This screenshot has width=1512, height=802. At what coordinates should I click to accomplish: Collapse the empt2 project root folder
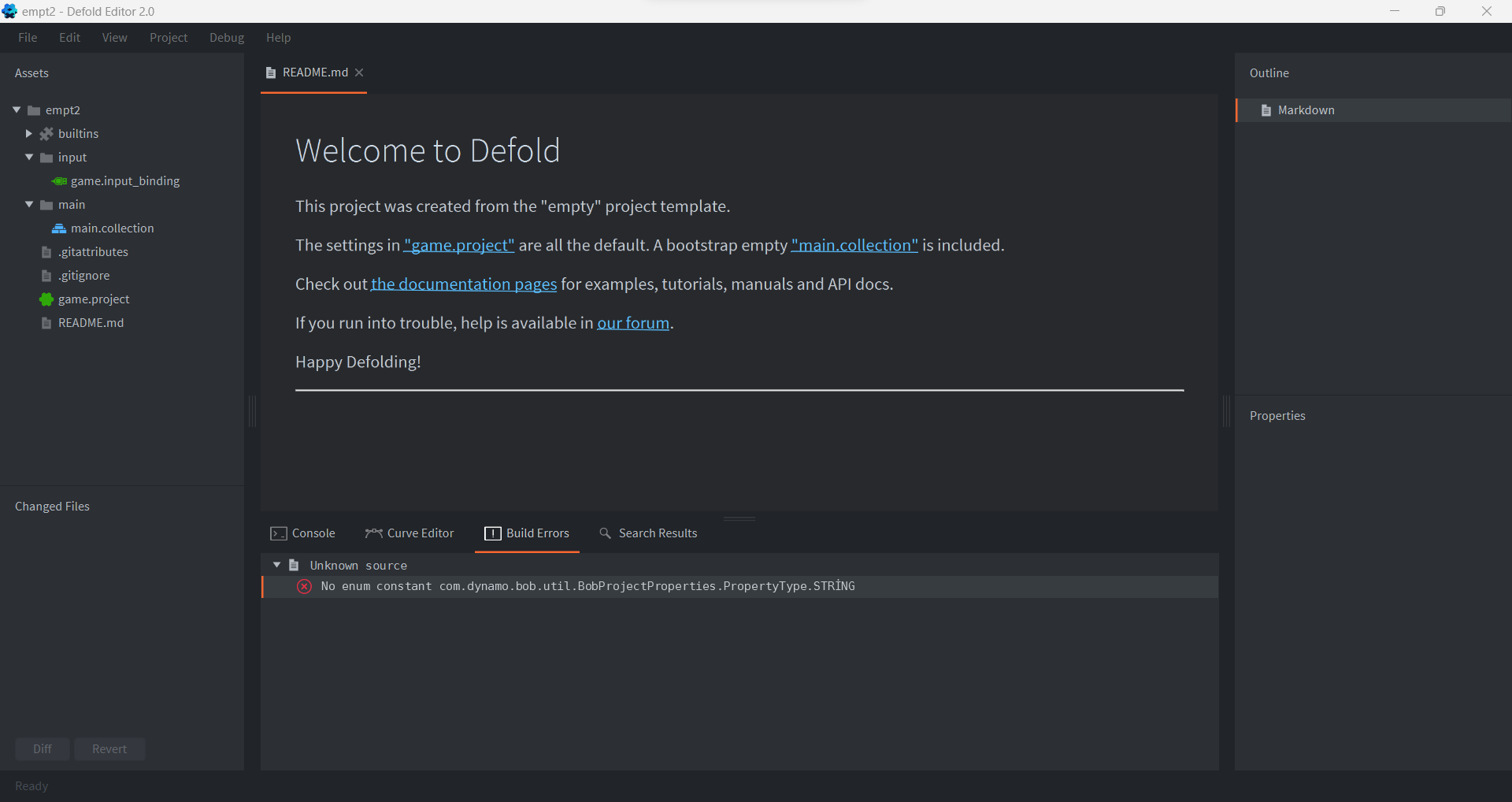(16, 110)
